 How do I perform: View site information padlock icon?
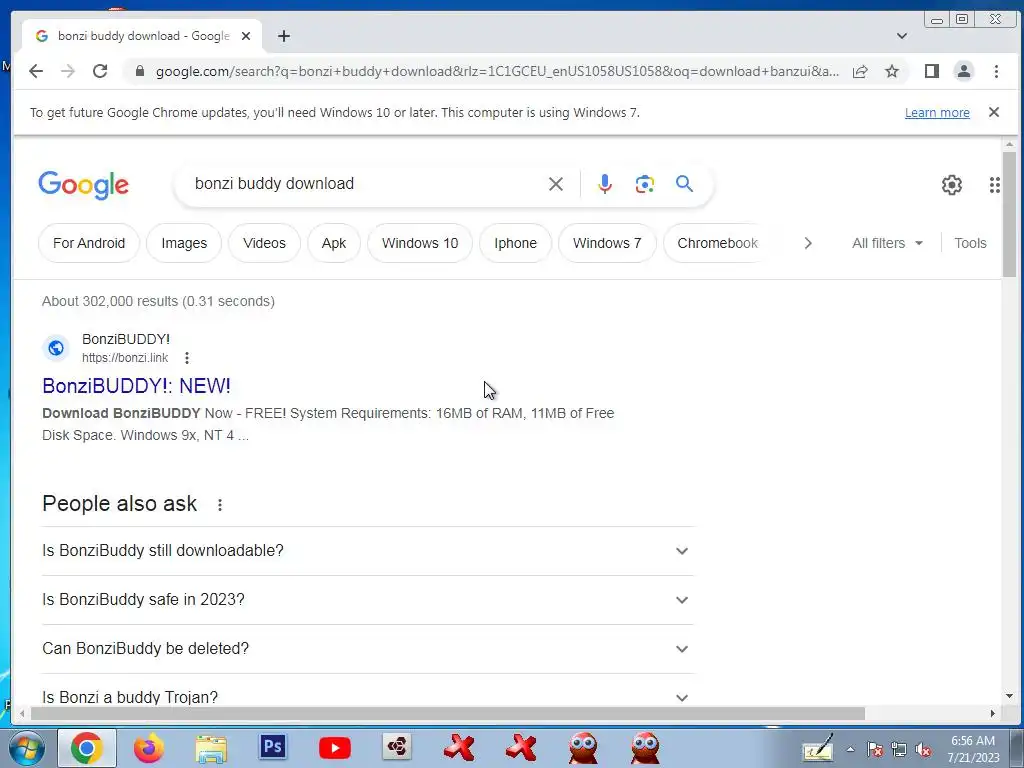click(139, 71)
